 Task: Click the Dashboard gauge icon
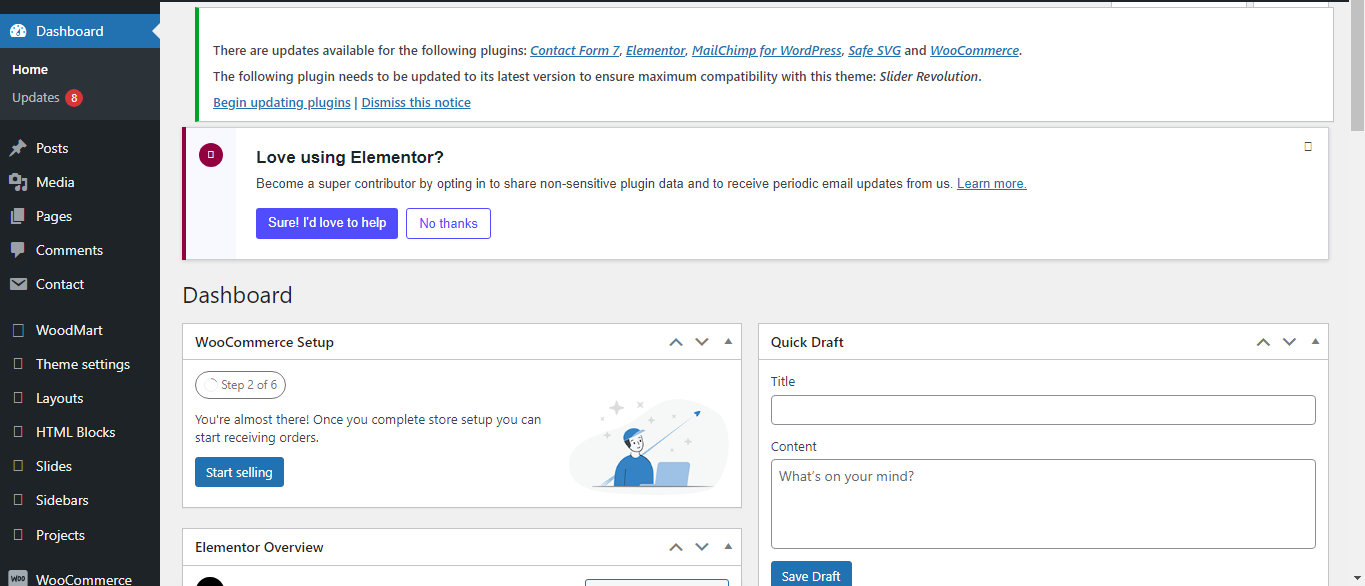pos(18,31)
